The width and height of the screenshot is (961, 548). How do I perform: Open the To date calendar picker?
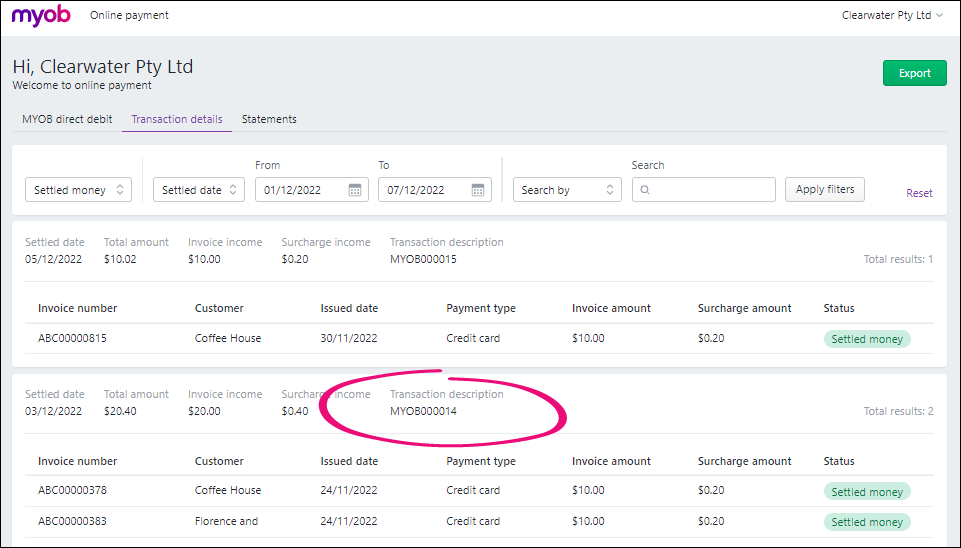coord(478,190)
